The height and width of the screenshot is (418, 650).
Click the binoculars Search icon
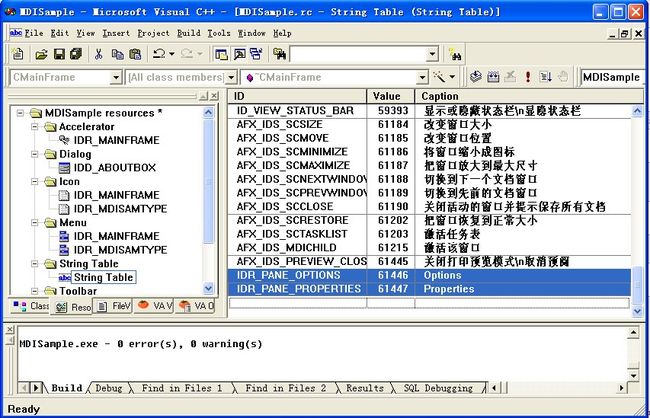click(x=455, y=54)
